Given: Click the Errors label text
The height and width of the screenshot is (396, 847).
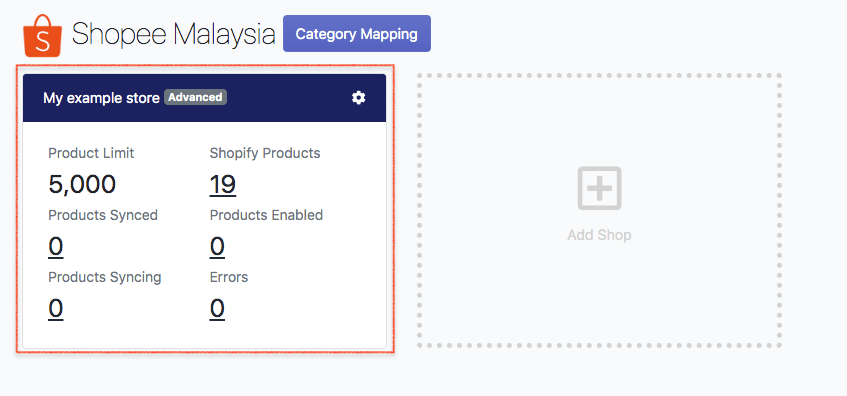Looking at the screenshot, I should point(229,277).
